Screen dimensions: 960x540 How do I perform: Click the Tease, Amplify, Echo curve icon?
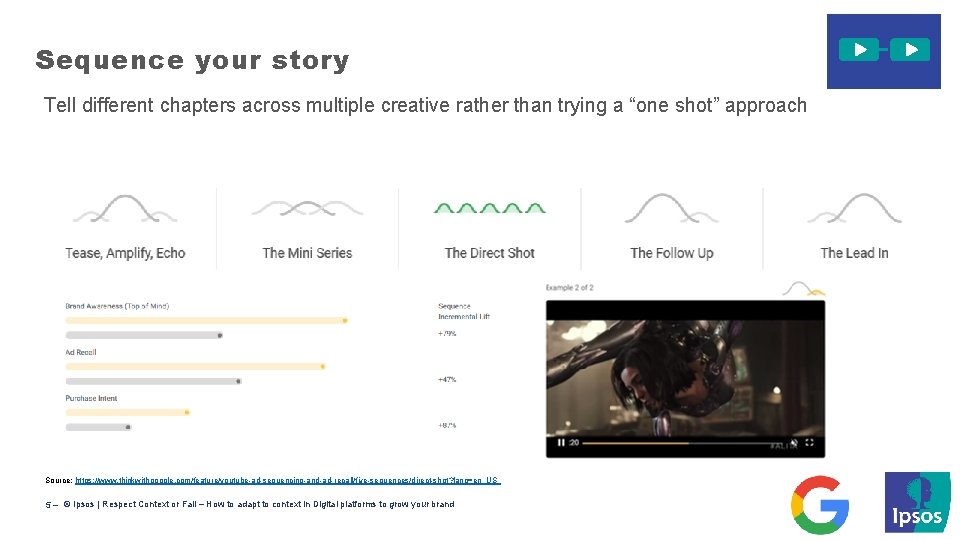pos(125,209)
